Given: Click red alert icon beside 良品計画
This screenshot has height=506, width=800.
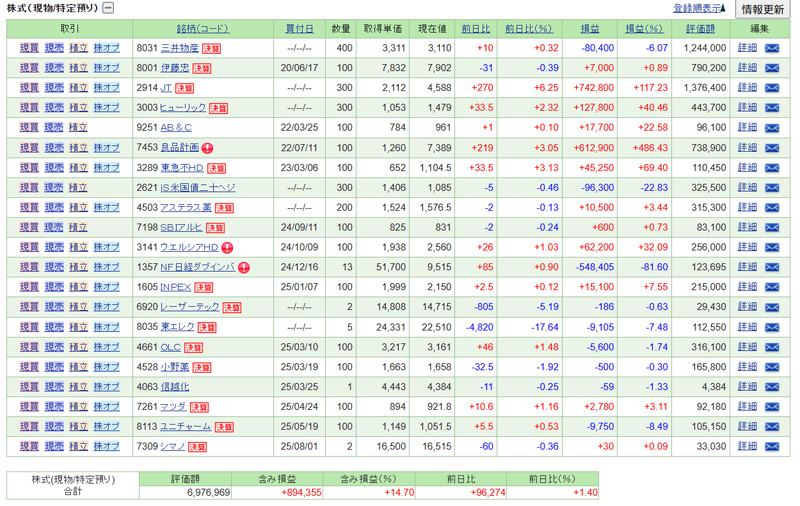Looking at the screenshot, I should [207, 148].
